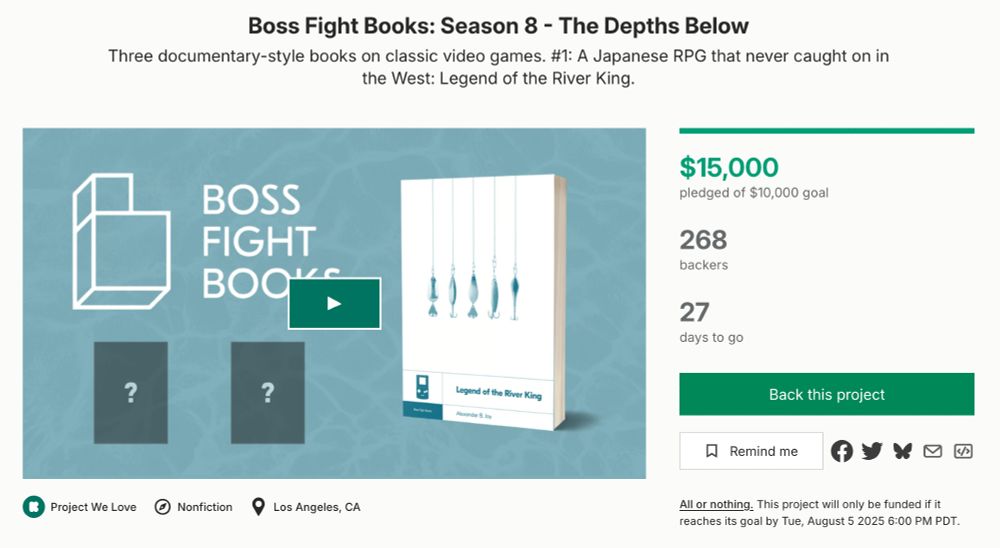Viewport: 1000px width, 548px height.
Task: Open the Nonfiction category link
Action: (204, 507)
